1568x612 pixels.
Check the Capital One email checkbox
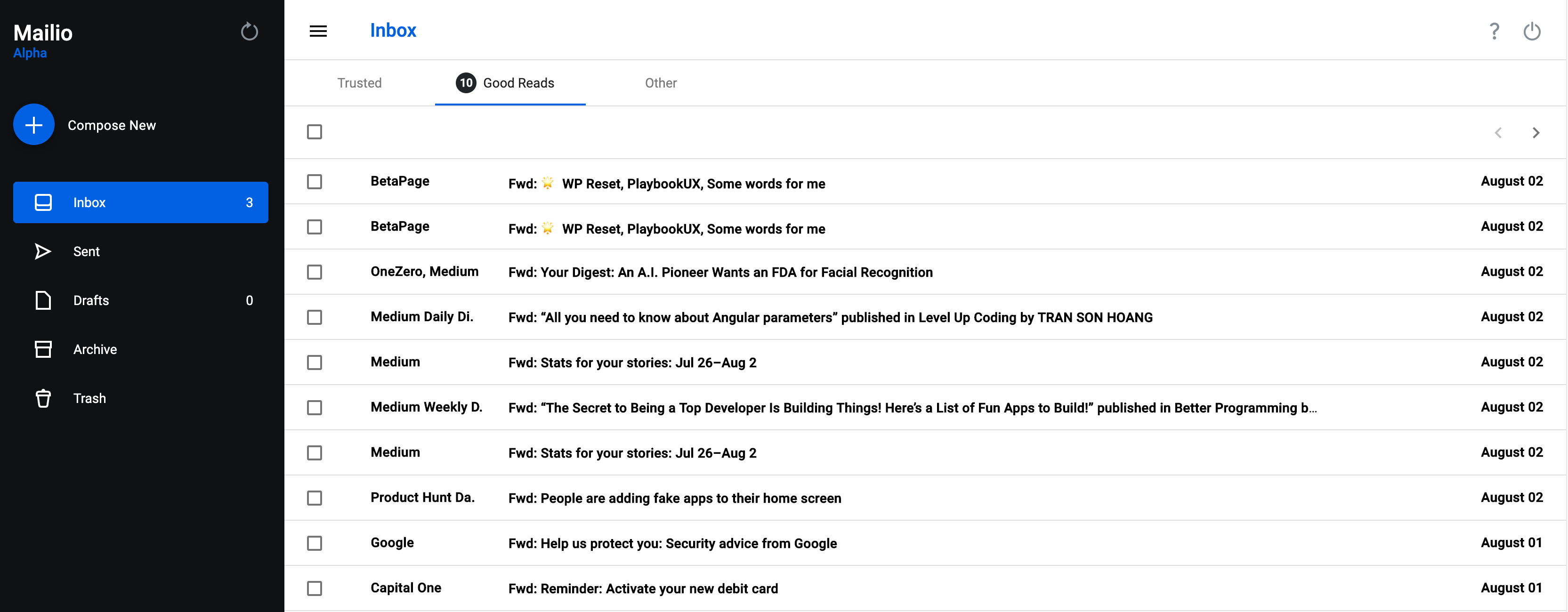(x=314, y=588)
